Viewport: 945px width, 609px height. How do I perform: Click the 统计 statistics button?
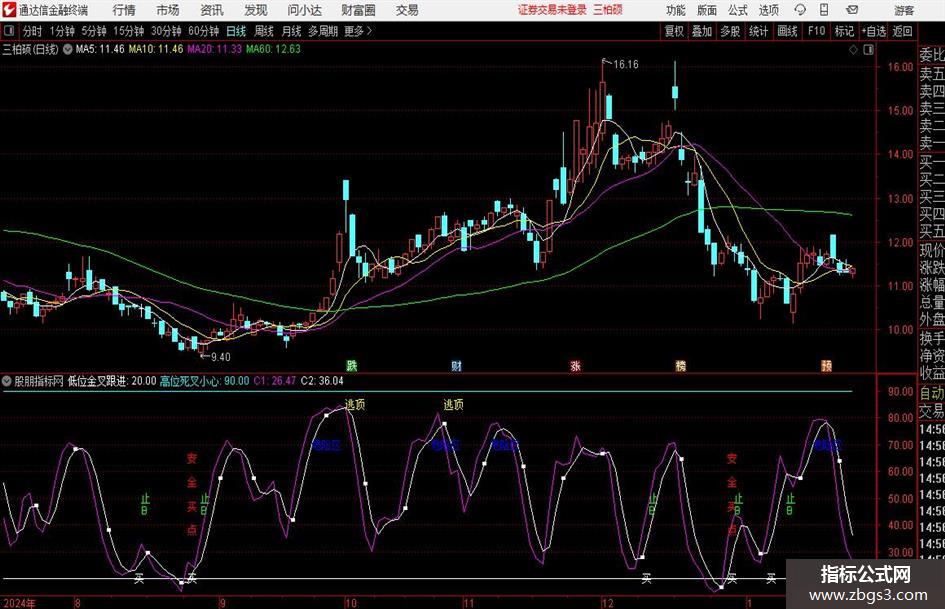pyautogui.click(x=758, y=31)
